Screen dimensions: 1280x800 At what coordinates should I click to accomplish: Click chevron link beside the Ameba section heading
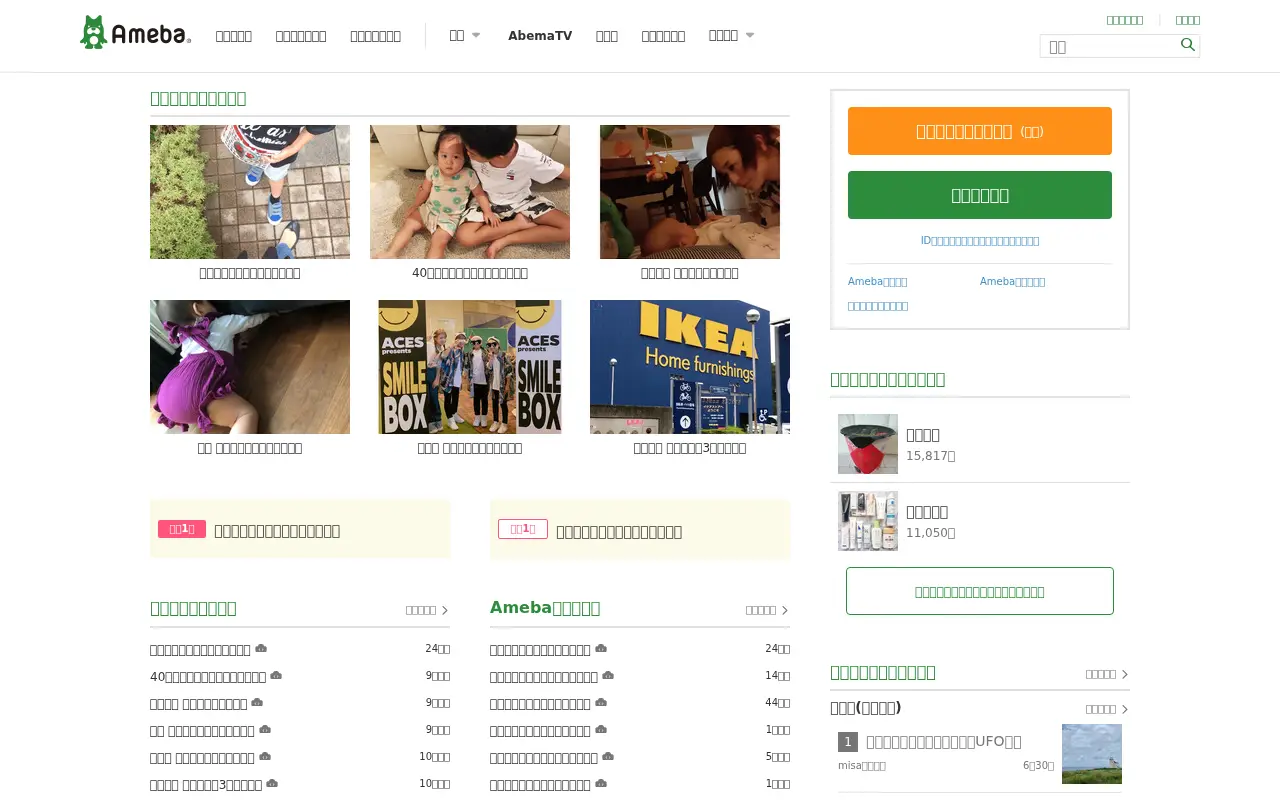click(x=767, y=610)
